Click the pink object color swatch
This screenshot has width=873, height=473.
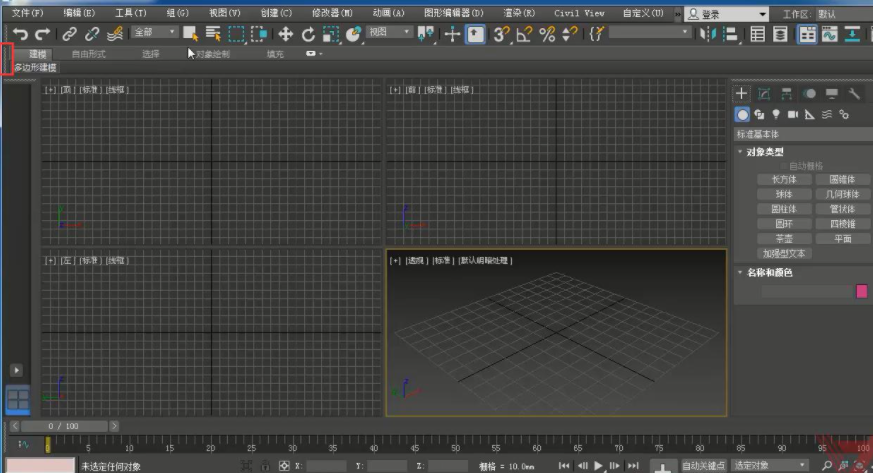coord(861,291)
